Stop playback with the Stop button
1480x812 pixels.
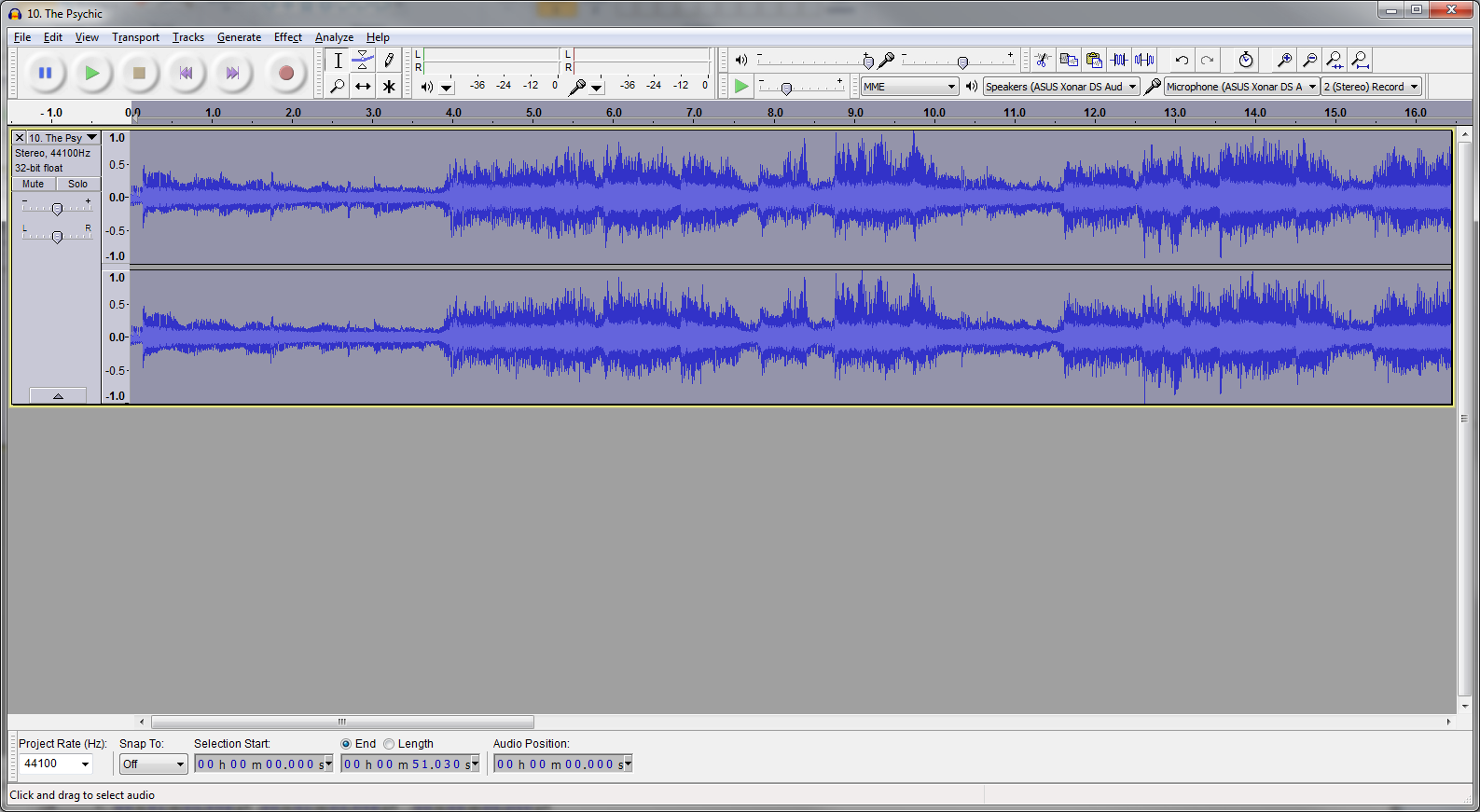tap(139, 73)
